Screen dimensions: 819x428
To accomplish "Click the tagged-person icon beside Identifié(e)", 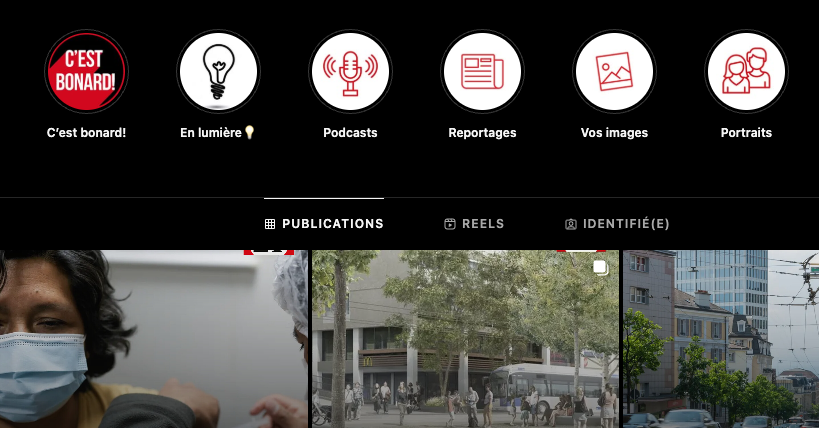I will [x=571, y=224].
